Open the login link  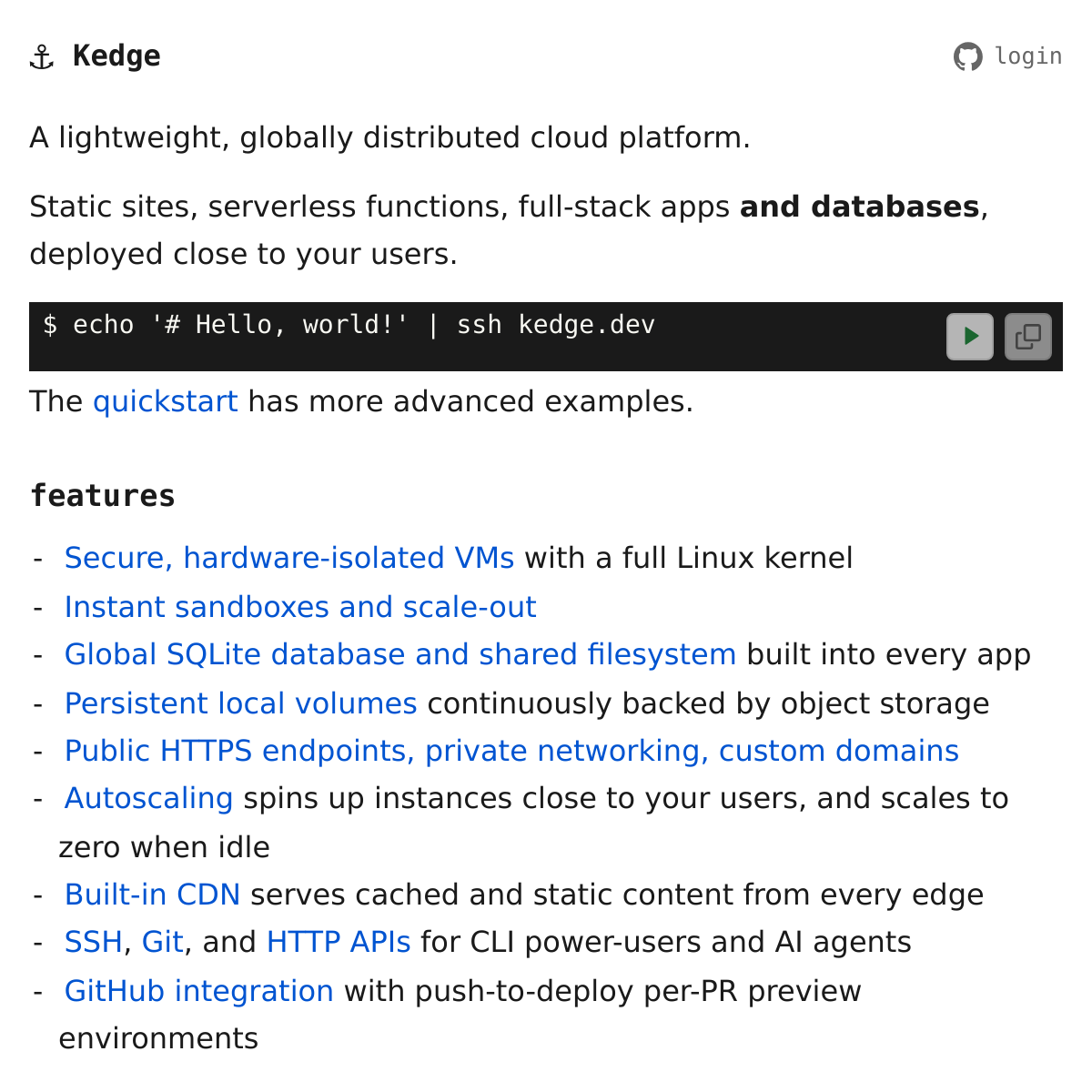click(x=1028, y=56)
